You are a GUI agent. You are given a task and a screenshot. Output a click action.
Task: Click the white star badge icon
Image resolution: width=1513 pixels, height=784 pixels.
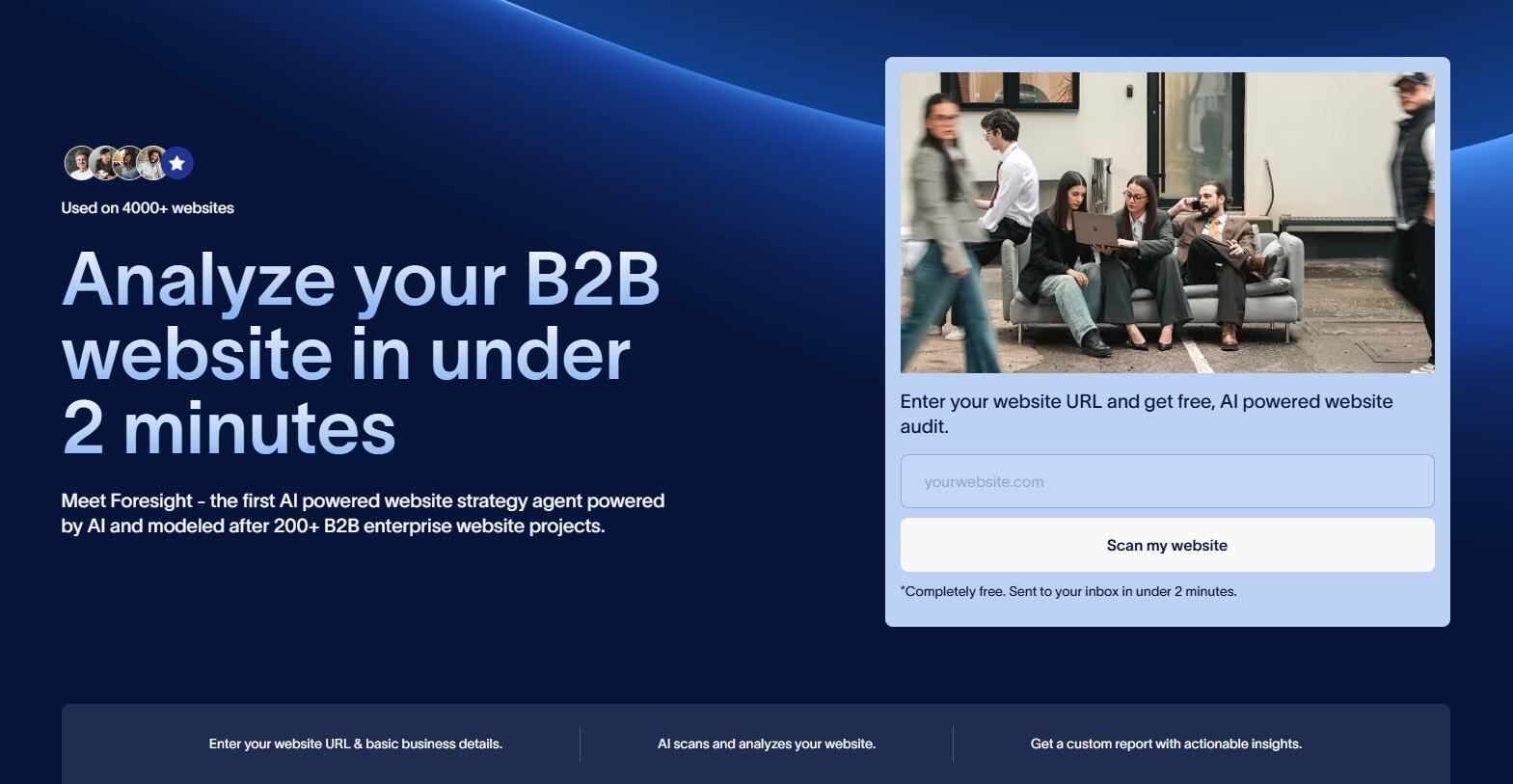click(176, 164)
